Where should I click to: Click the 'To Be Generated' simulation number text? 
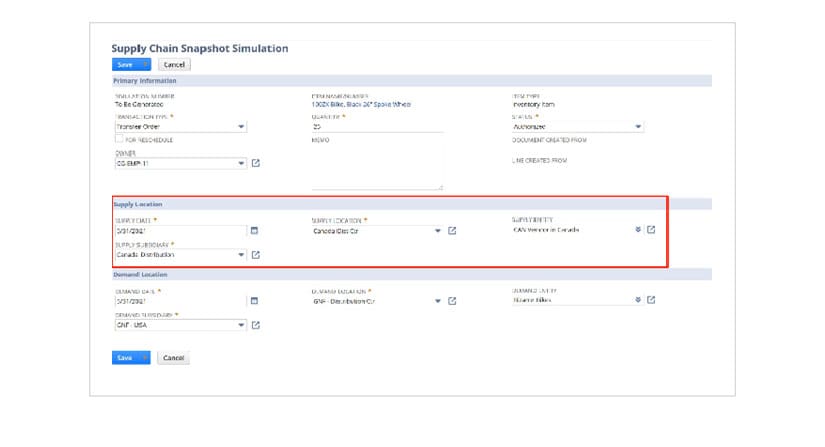pos(139,105)
